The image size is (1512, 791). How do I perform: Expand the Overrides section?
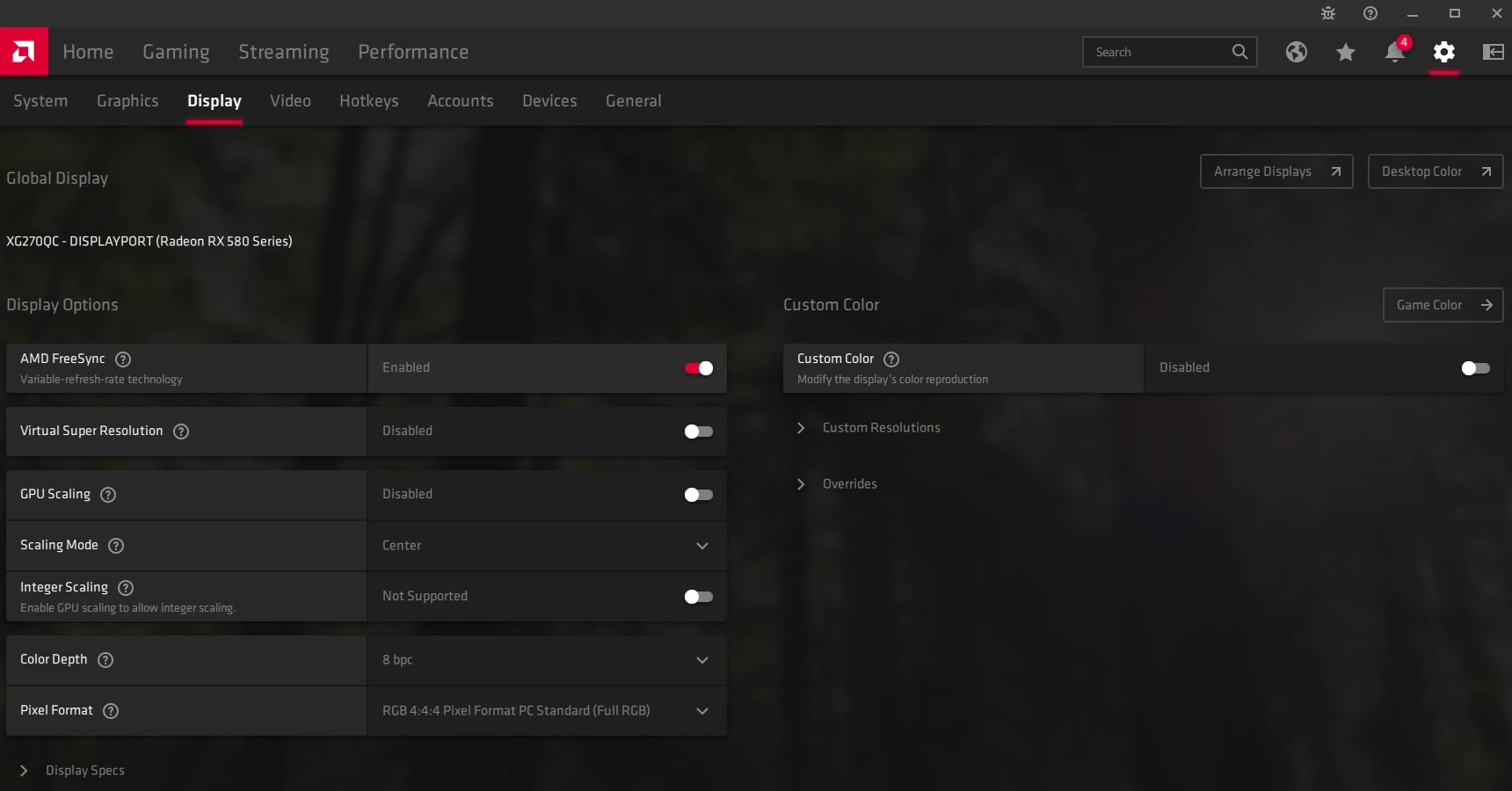pyautogui.click(x=837, y=484)
